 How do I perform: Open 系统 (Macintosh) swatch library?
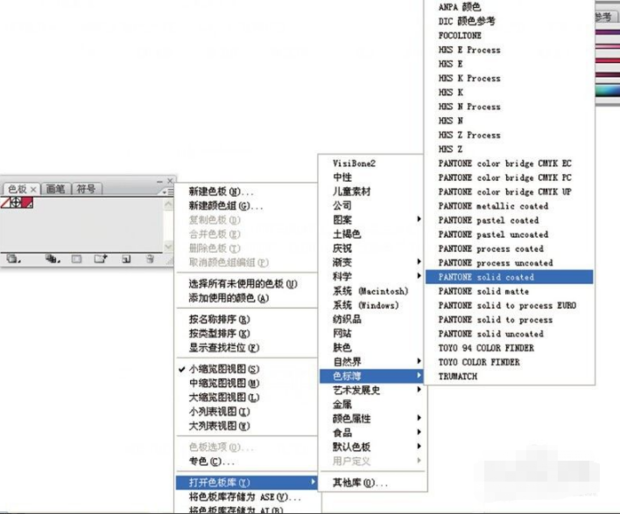[x=372, y=291]
